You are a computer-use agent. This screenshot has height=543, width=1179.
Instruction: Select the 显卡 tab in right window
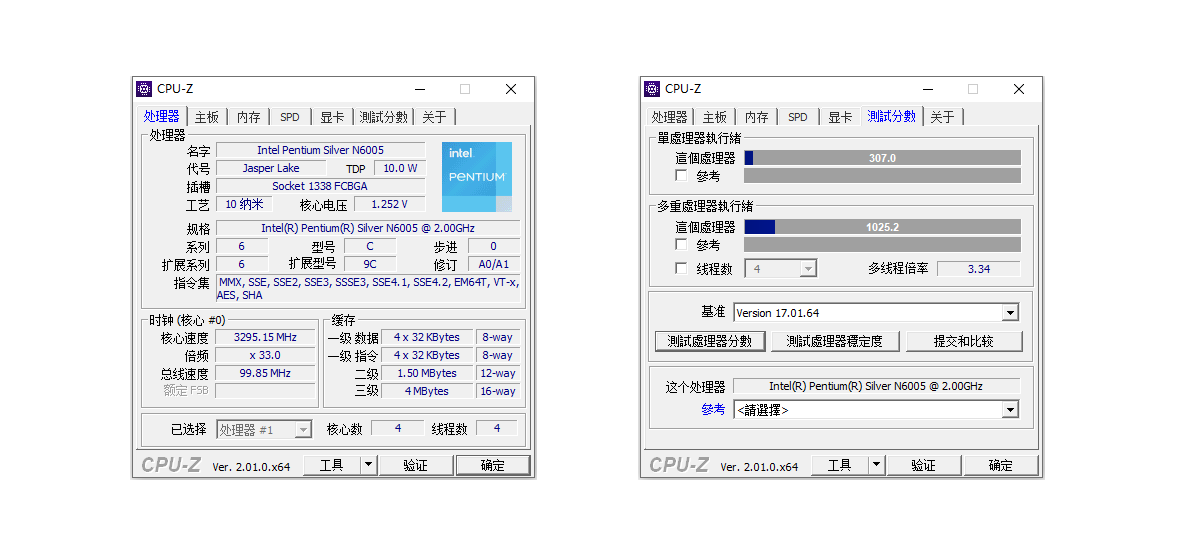point(840,117)
